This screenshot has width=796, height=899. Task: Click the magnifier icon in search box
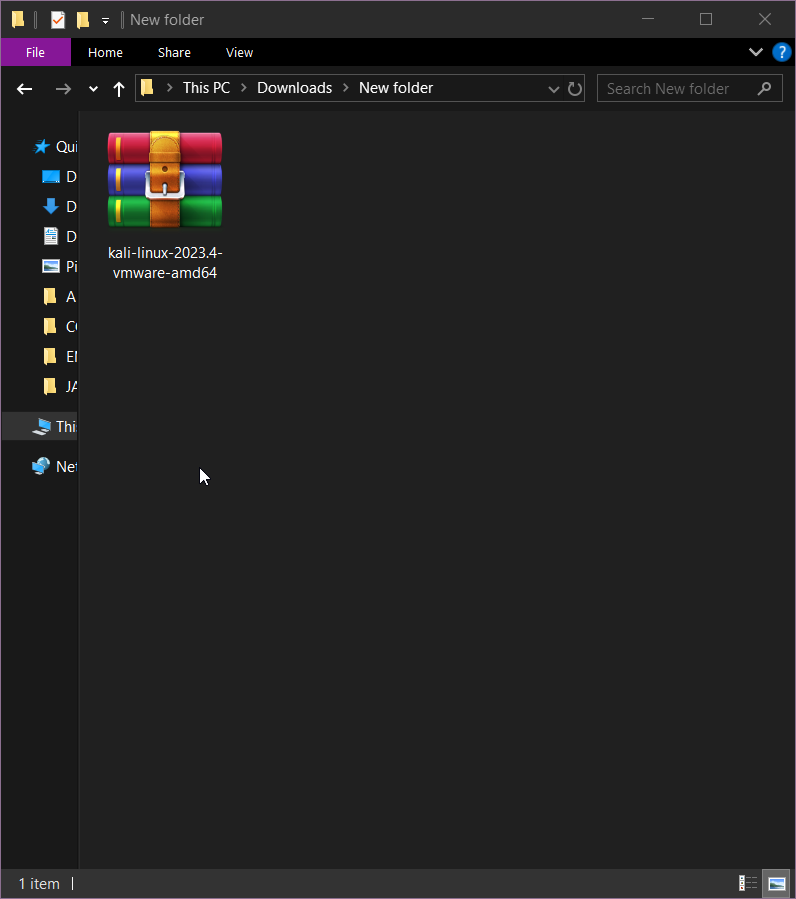pyautogui.click(x=765, y=88)
